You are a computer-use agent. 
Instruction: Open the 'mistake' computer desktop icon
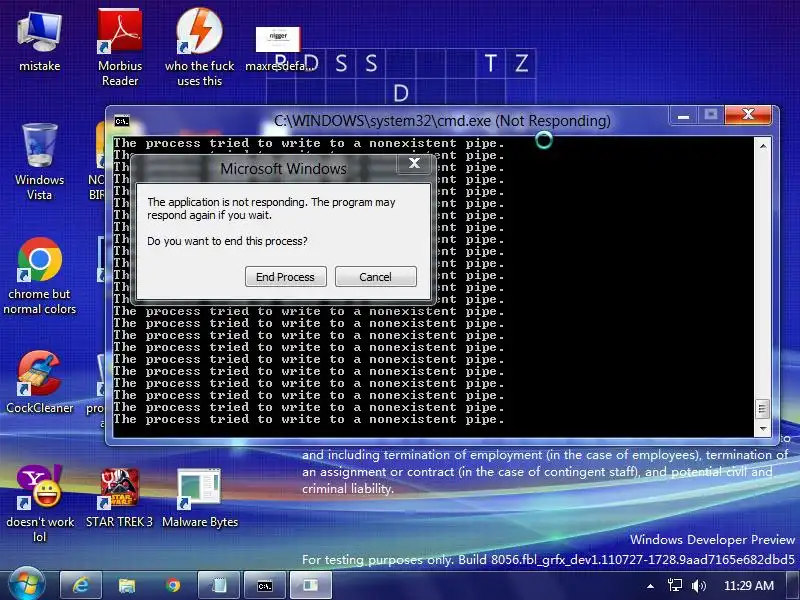(x=39, y=42)
